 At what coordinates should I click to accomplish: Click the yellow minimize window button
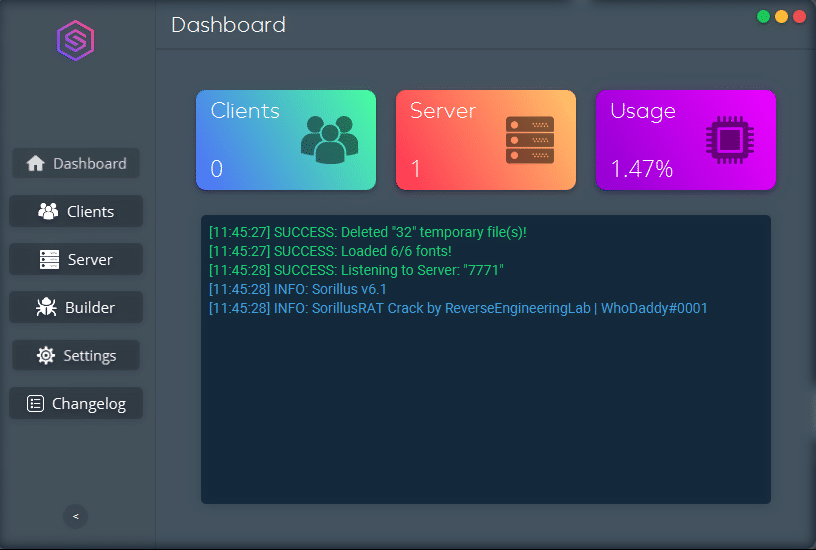[781, 17]
